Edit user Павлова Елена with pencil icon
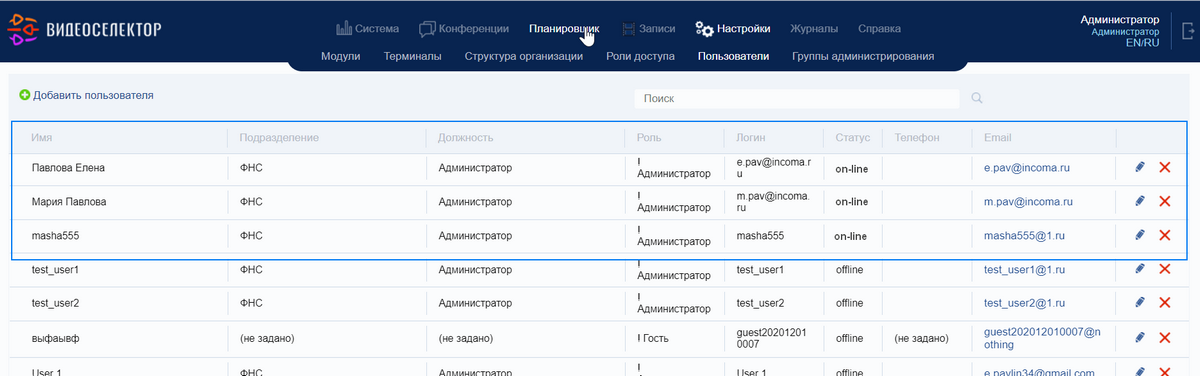The image size is (1200, 376). click(1140, 168)
